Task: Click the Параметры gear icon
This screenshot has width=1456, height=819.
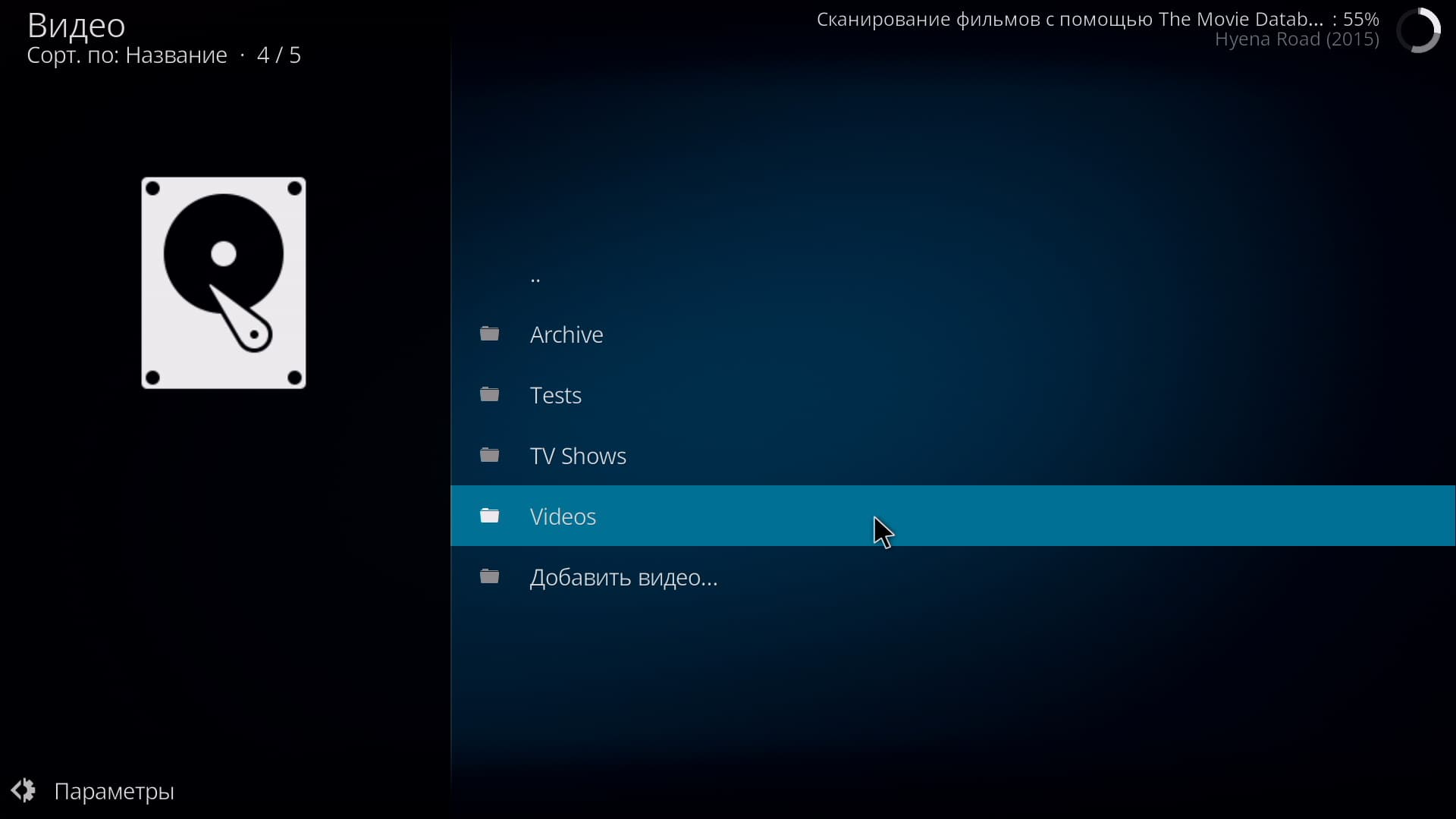Action: click(x=24, y=790)
